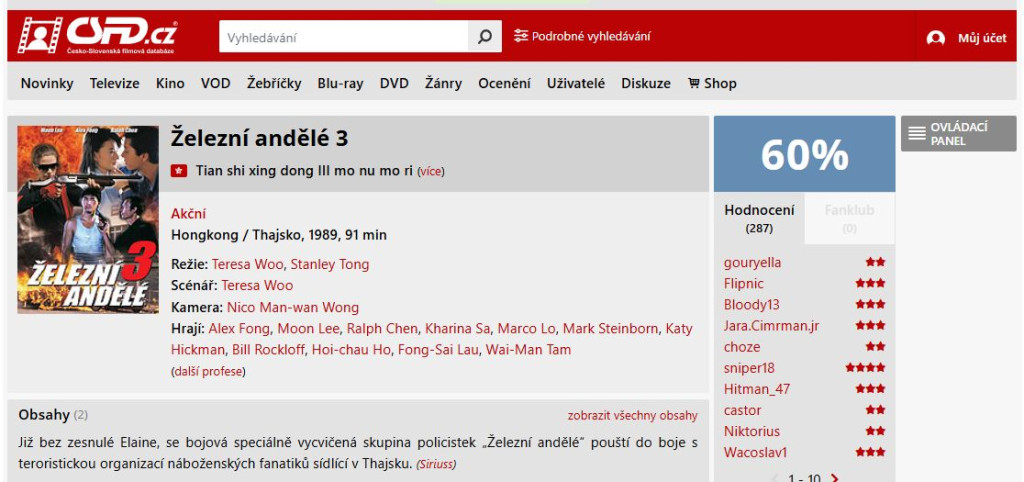Open actor Alex Fong
The height and width of the screenshot is (482, 1024).
coord(239,328)
